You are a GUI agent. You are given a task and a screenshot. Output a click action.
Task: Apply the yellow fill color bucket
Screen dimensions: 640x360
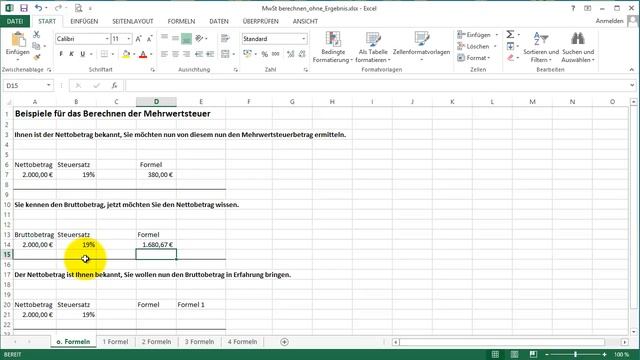click(126, 54)
